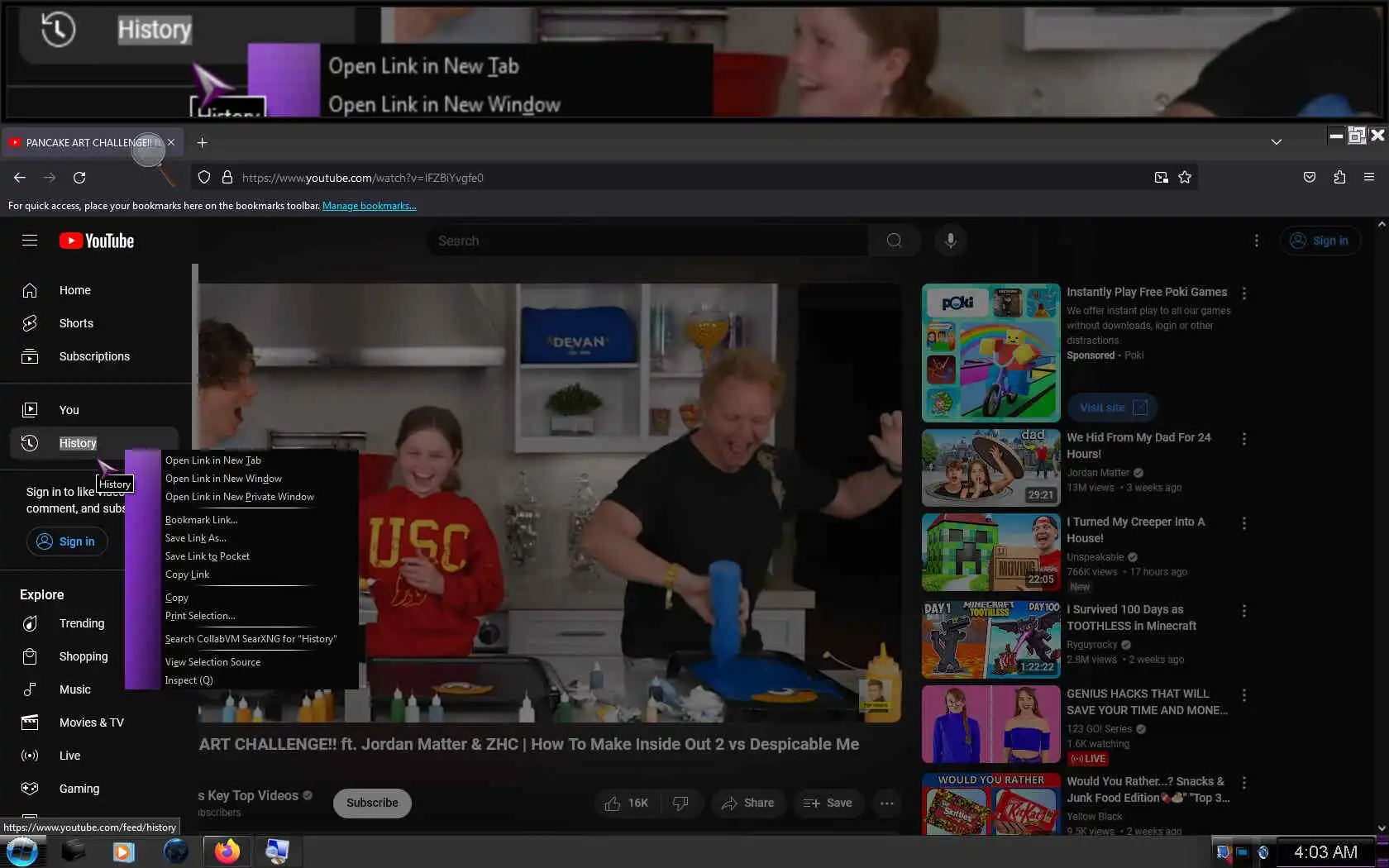Open options for GENIUS HACKS video
1389x868 pixels.
(x=1243, y=695)
